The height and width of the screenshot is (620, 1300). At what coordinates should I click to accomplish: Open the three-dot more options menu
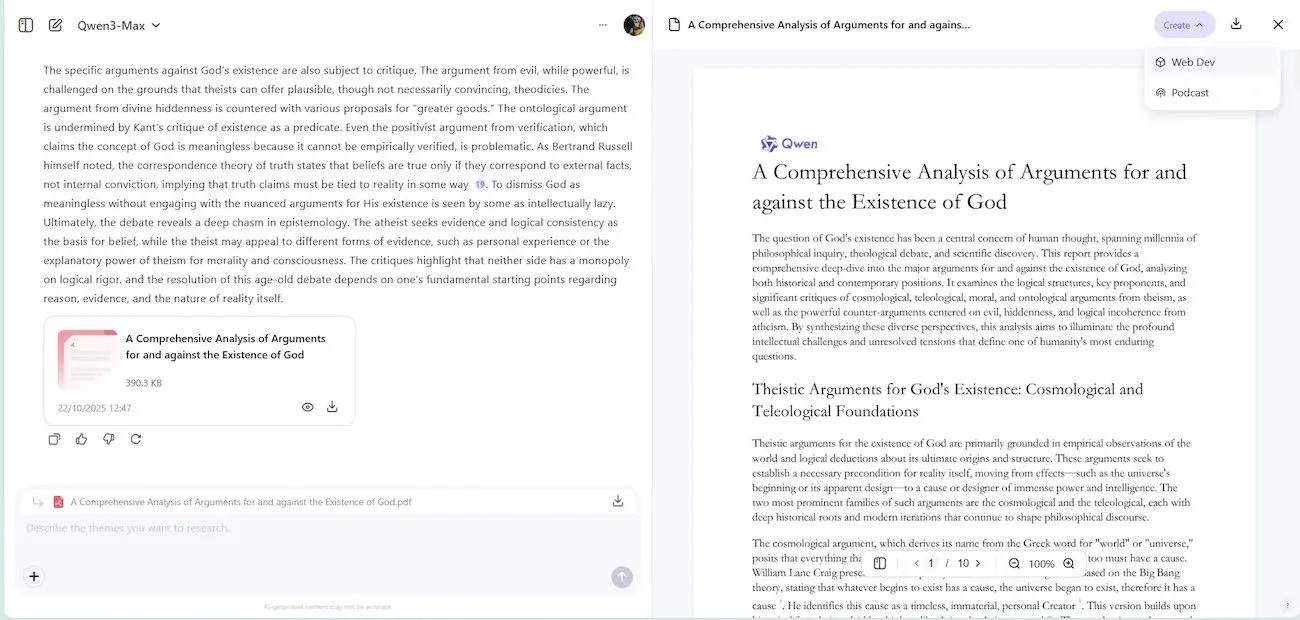point(603,25)
